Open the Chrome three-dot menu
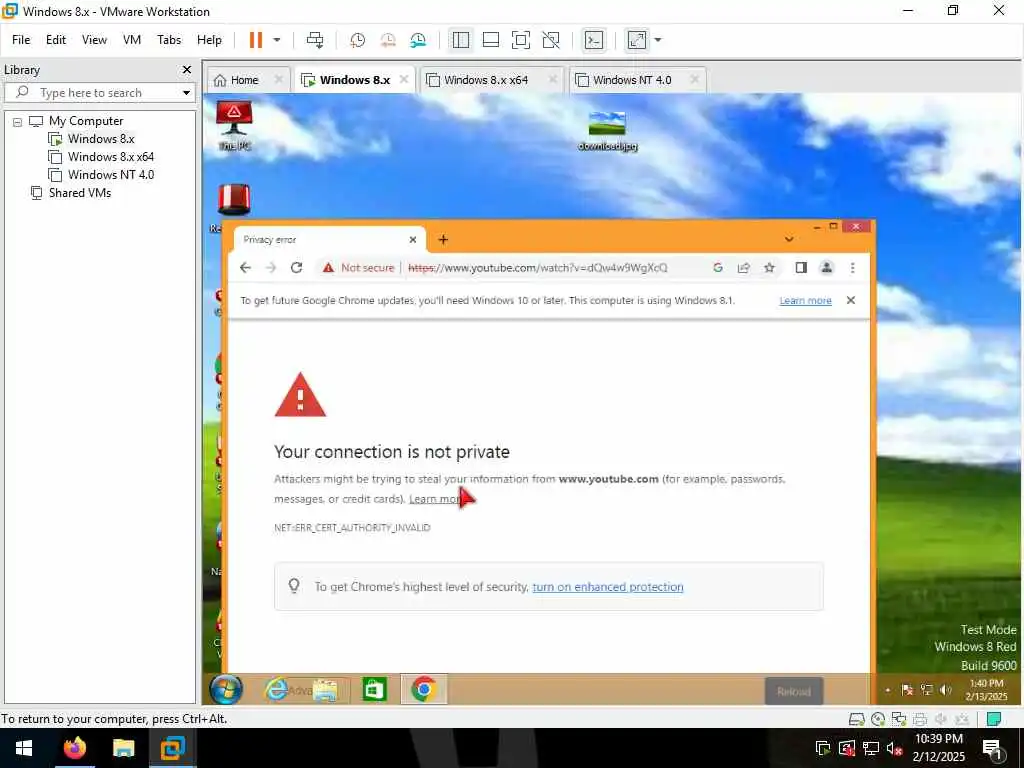 852,268
